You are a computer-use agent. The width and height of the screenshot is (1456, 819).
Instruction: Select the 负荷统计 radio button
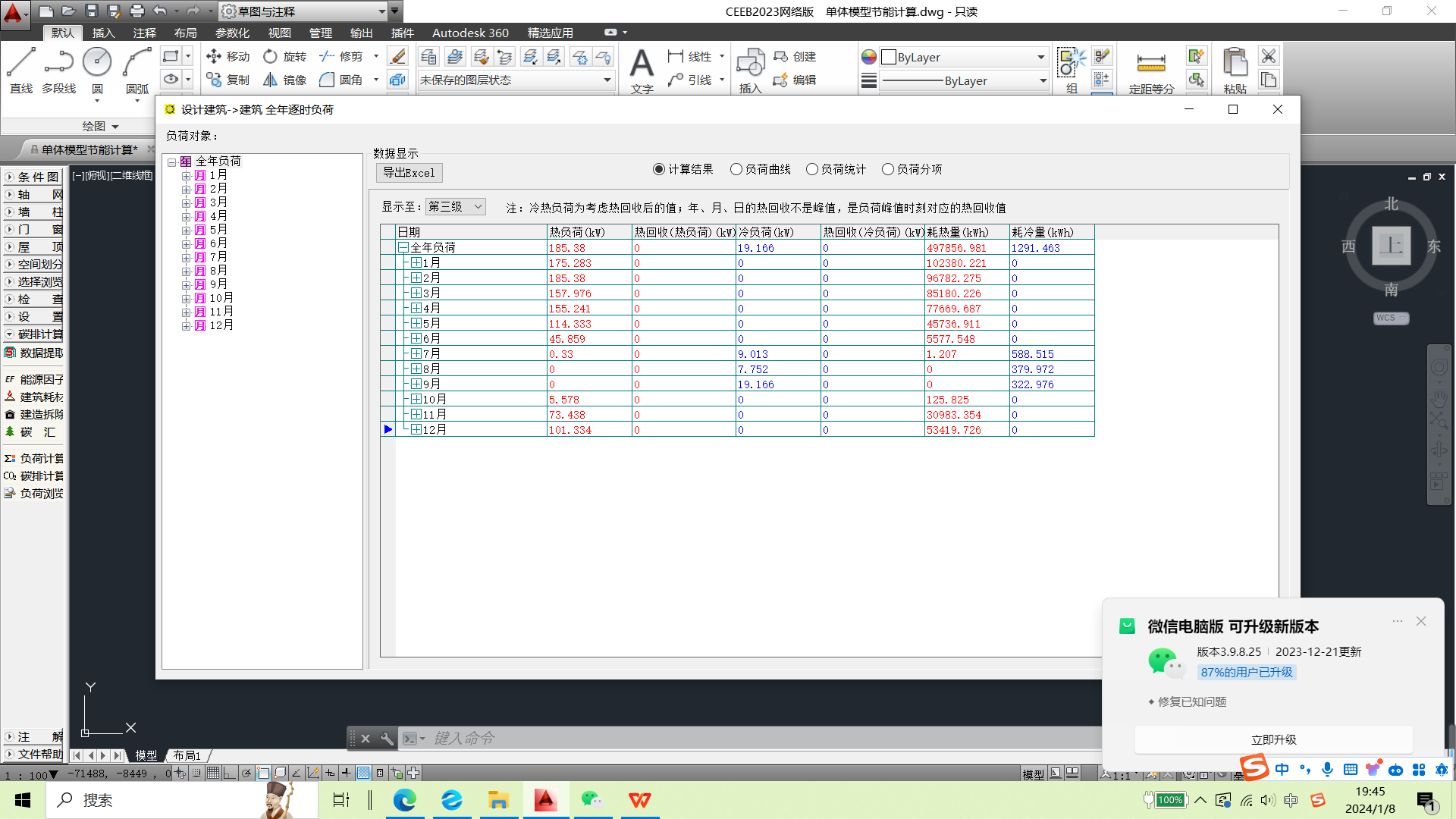811,170
